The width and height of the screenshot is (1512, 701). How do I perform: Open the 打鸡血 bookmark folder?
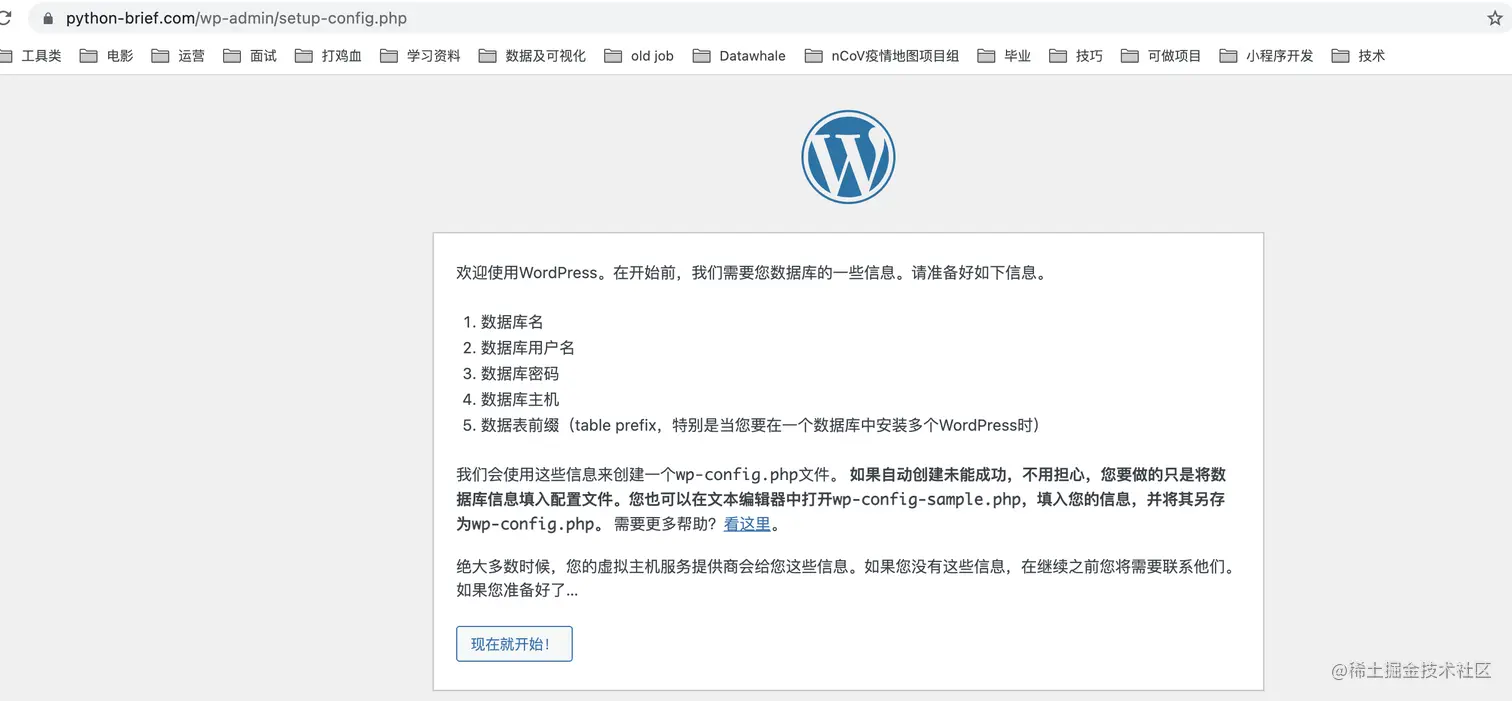pos(328,56)
